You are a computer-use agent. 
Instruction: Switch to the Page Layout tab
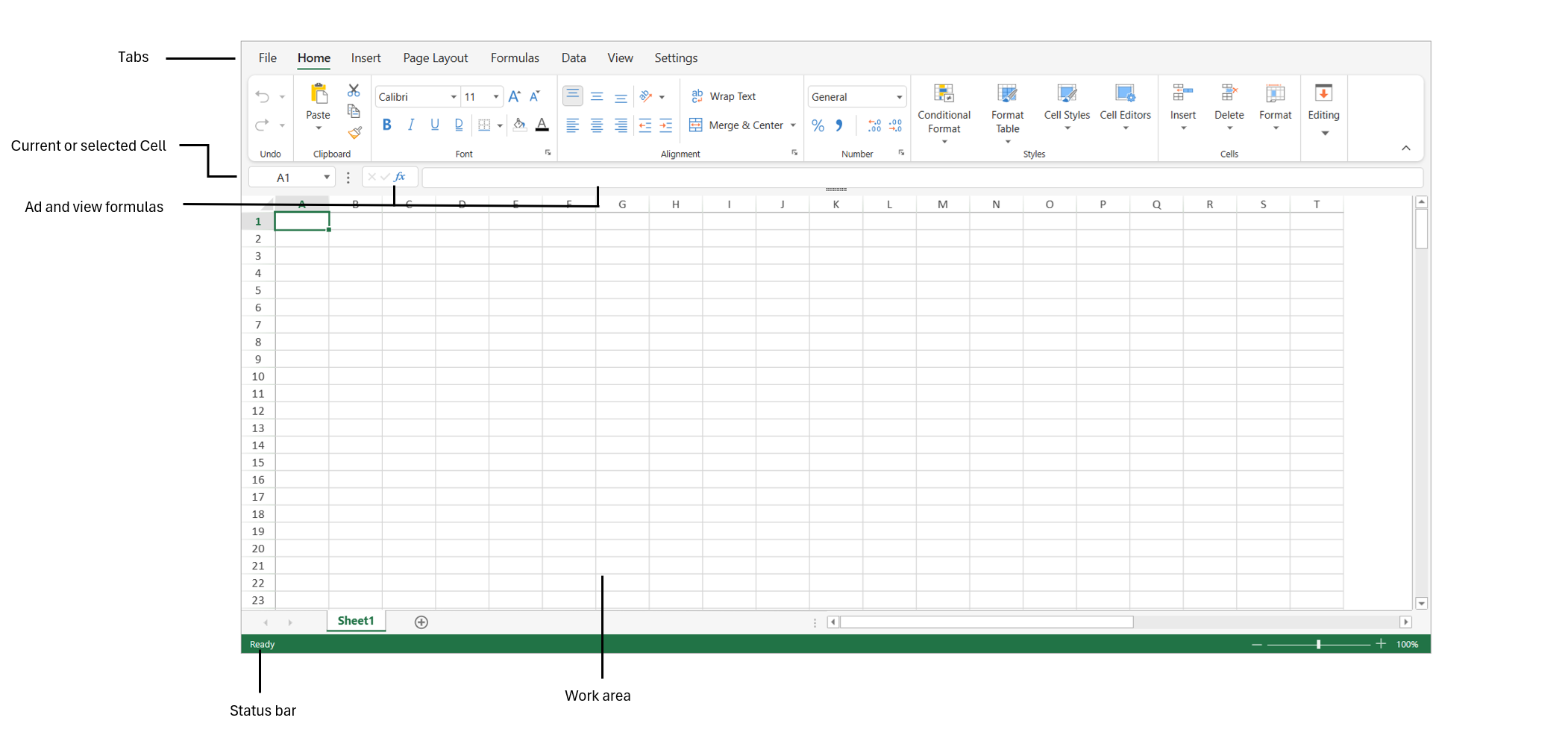(x=436, y=57)
